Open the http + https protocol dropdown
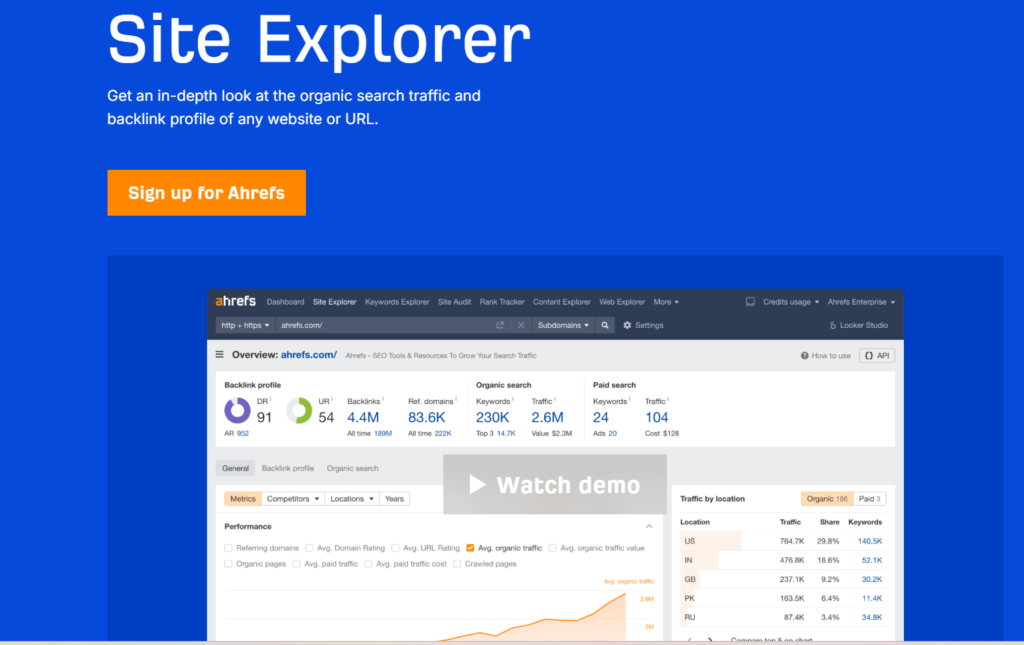 (x=245, y=325)
